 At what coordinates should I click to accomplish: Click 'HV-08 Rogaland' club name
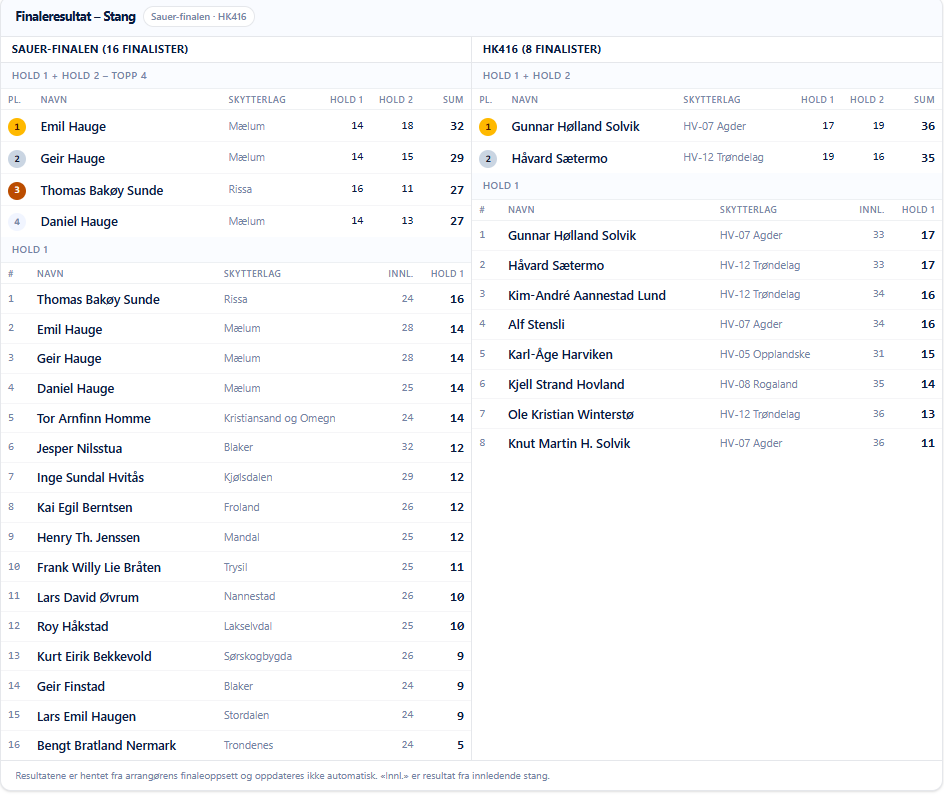point(759,384)
